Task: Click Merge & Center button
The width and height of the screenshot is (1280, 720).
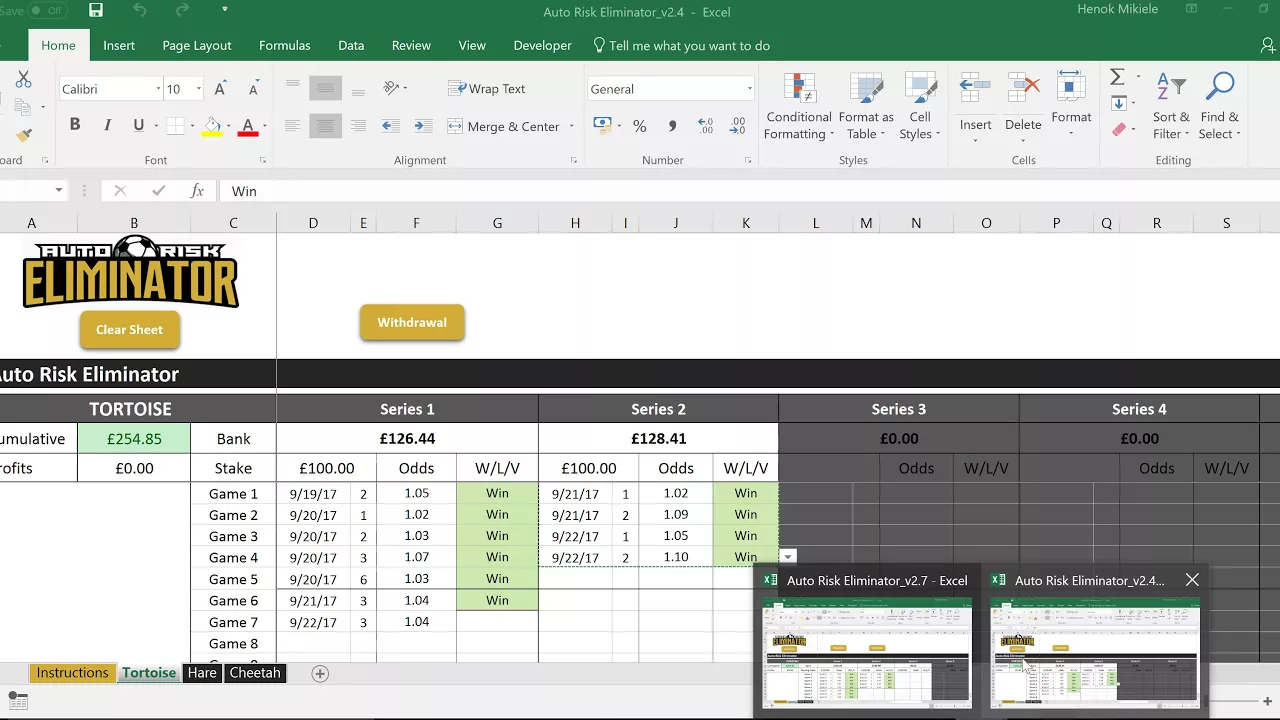Action: [504, 126]
